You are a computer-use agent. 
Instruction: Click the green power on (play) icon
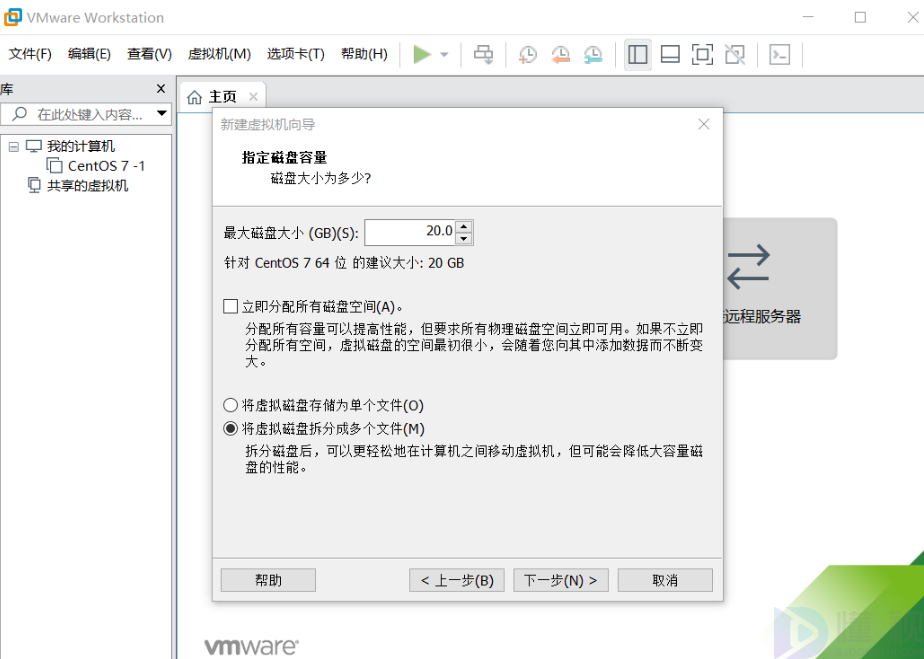pyautogui.click(x=422, y=54)
